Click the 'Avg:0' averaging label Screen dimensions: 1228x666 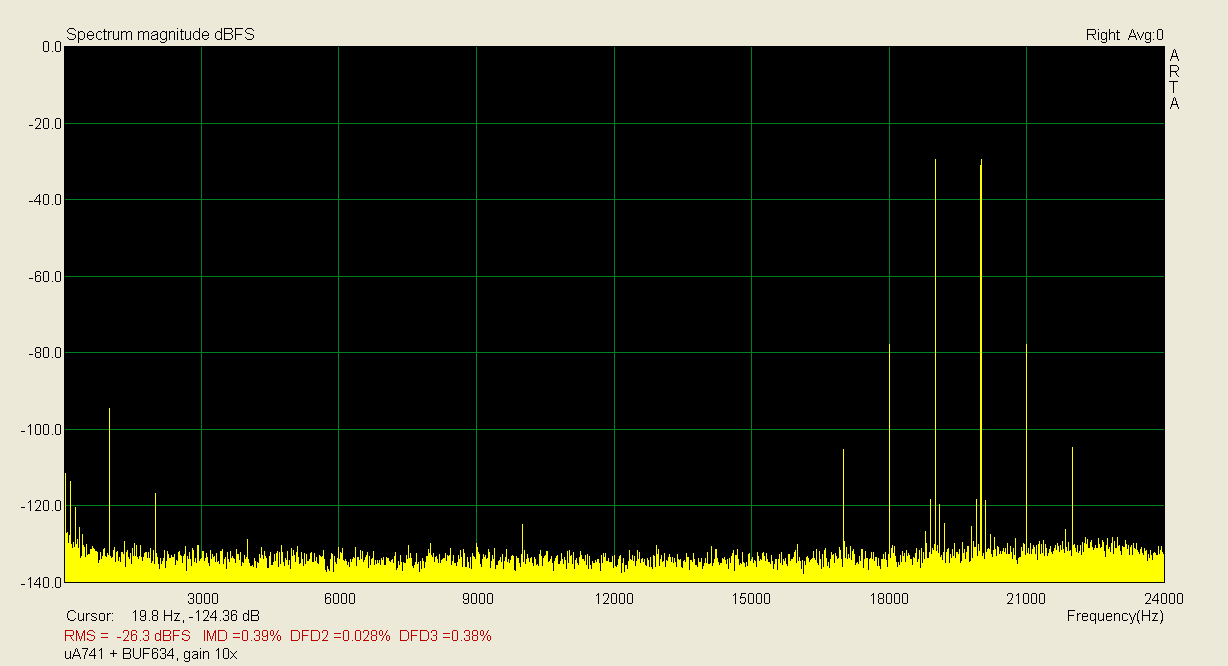(1146, 35)
